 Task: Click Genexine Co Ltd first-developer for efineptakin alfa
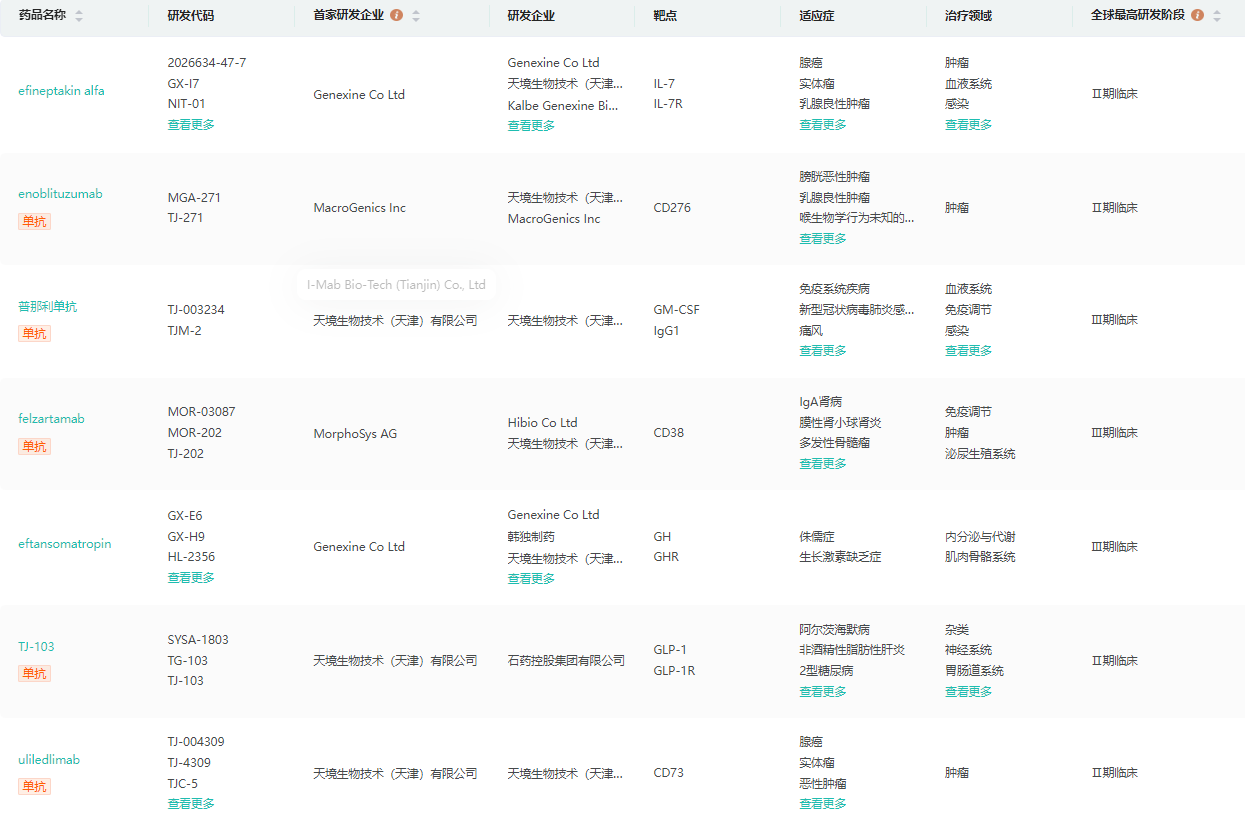[x=359, y=95]
